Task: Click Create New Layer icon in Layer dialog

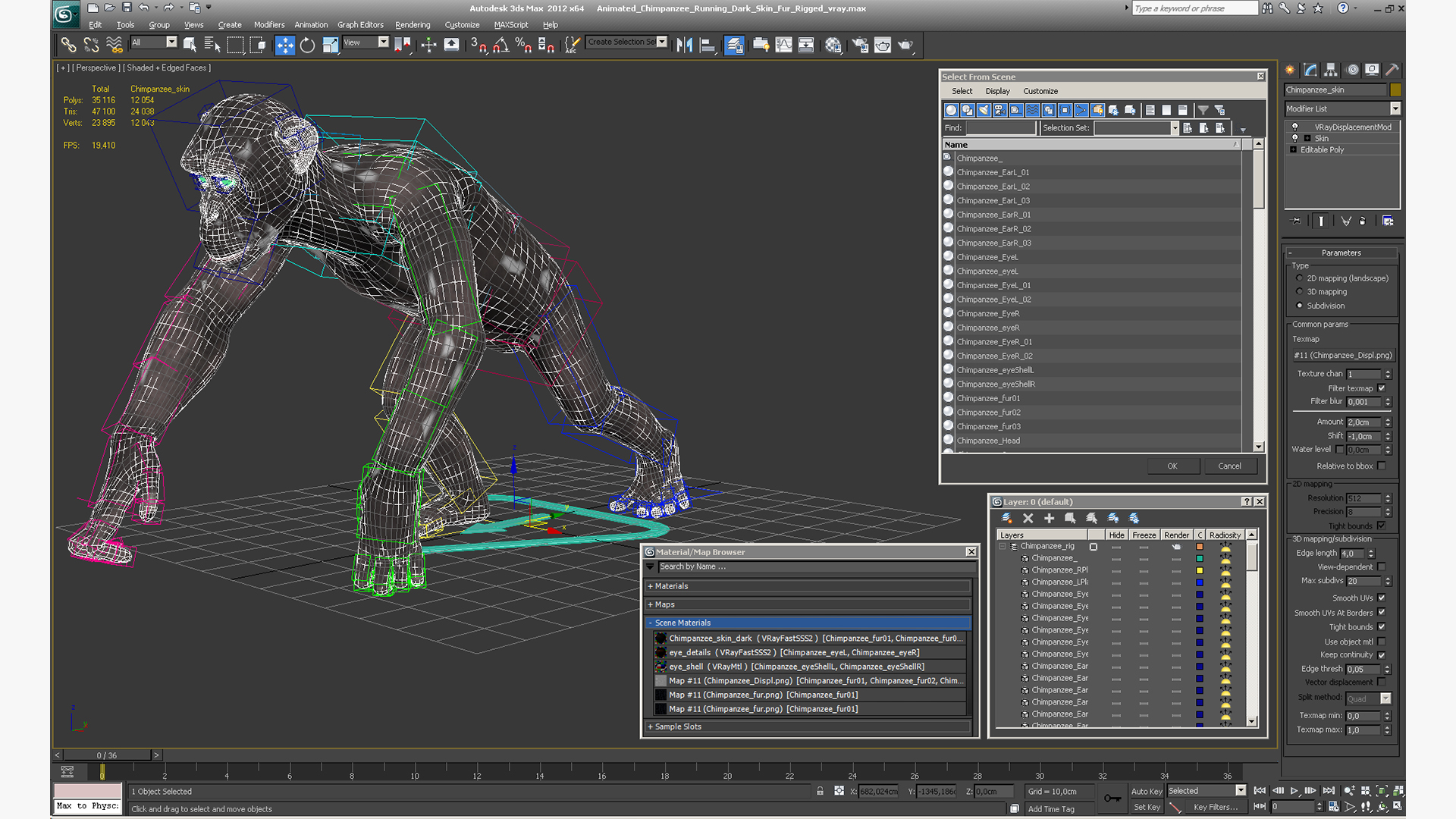Action: (x=1007, y=518)
